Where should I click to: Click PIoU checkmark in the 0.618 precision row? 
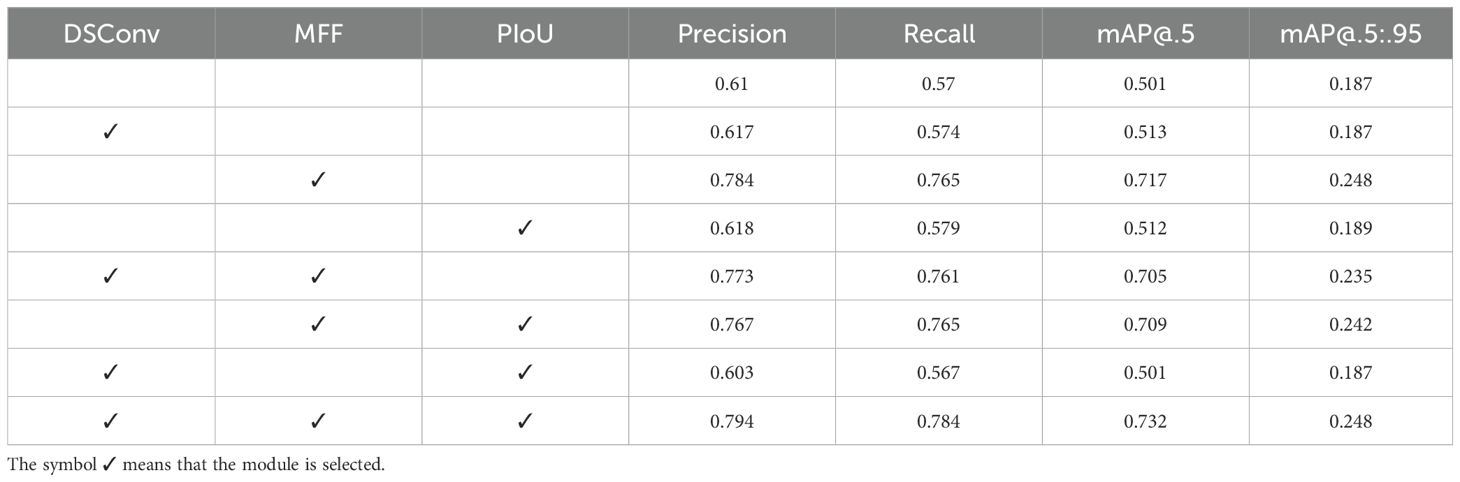tap(525, 228)
